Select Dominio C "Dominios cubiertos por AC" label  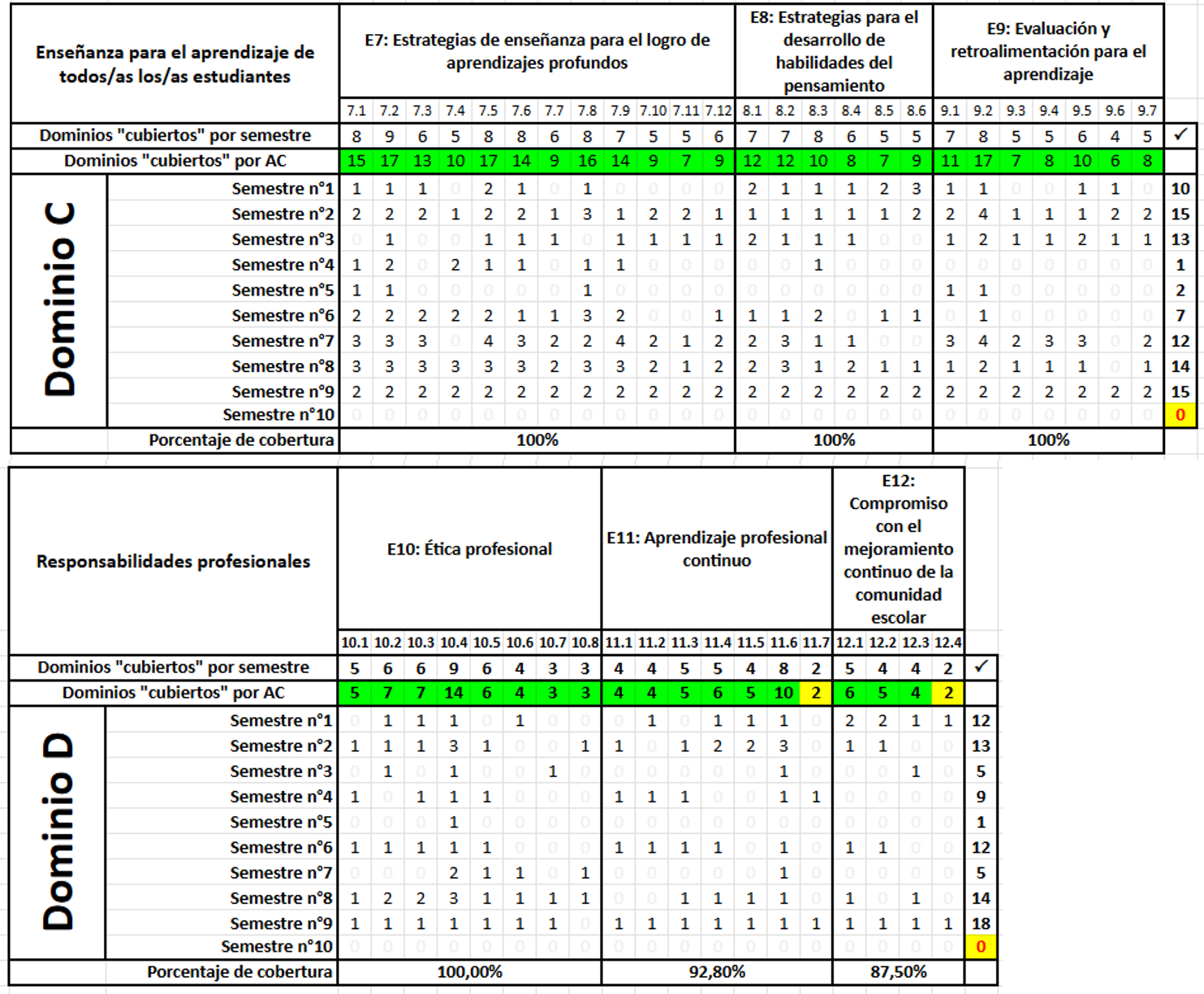click(175, 161)
